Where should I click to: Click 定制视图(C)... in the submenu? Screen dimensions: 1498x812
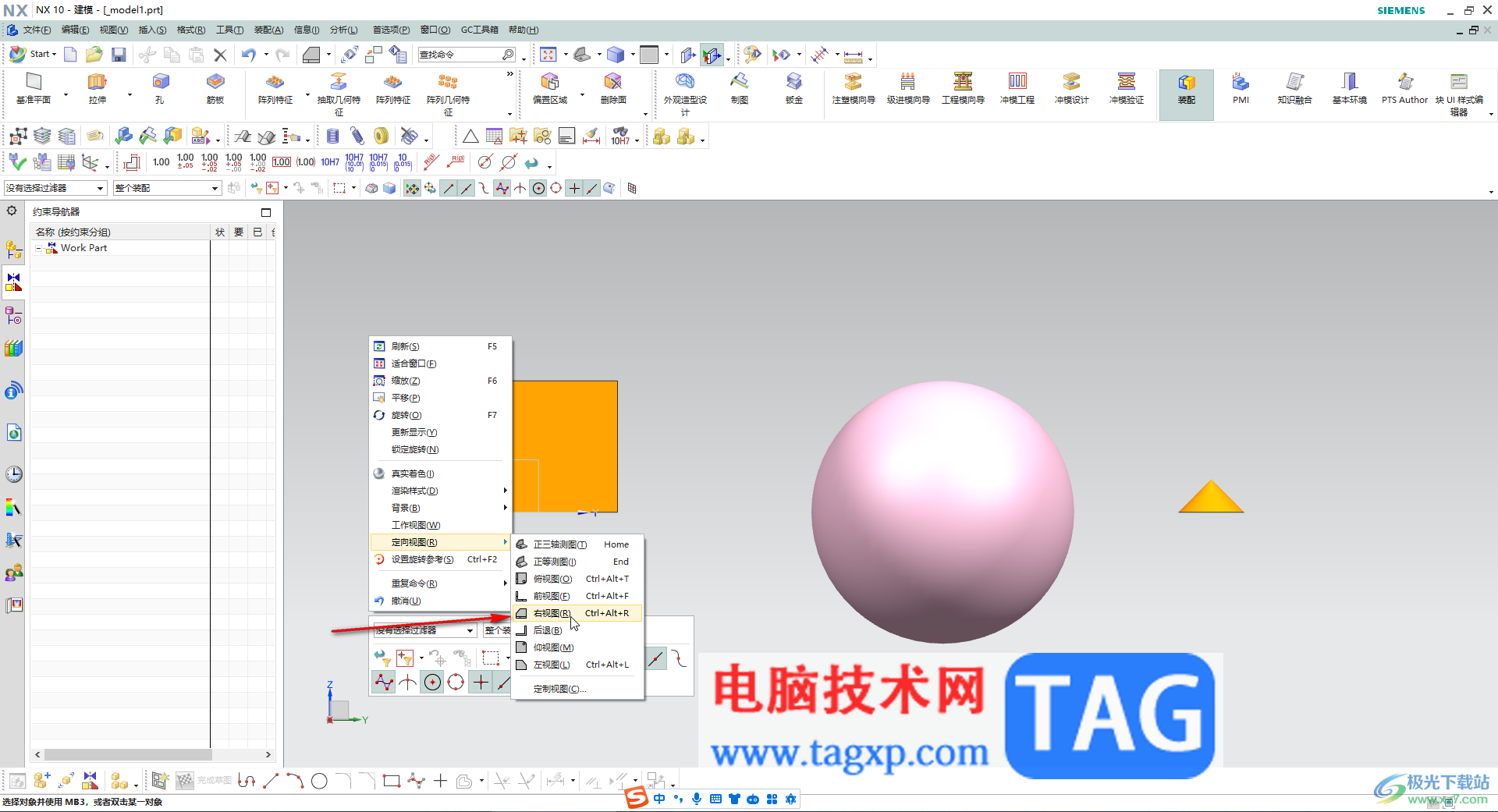coord(577,689)
